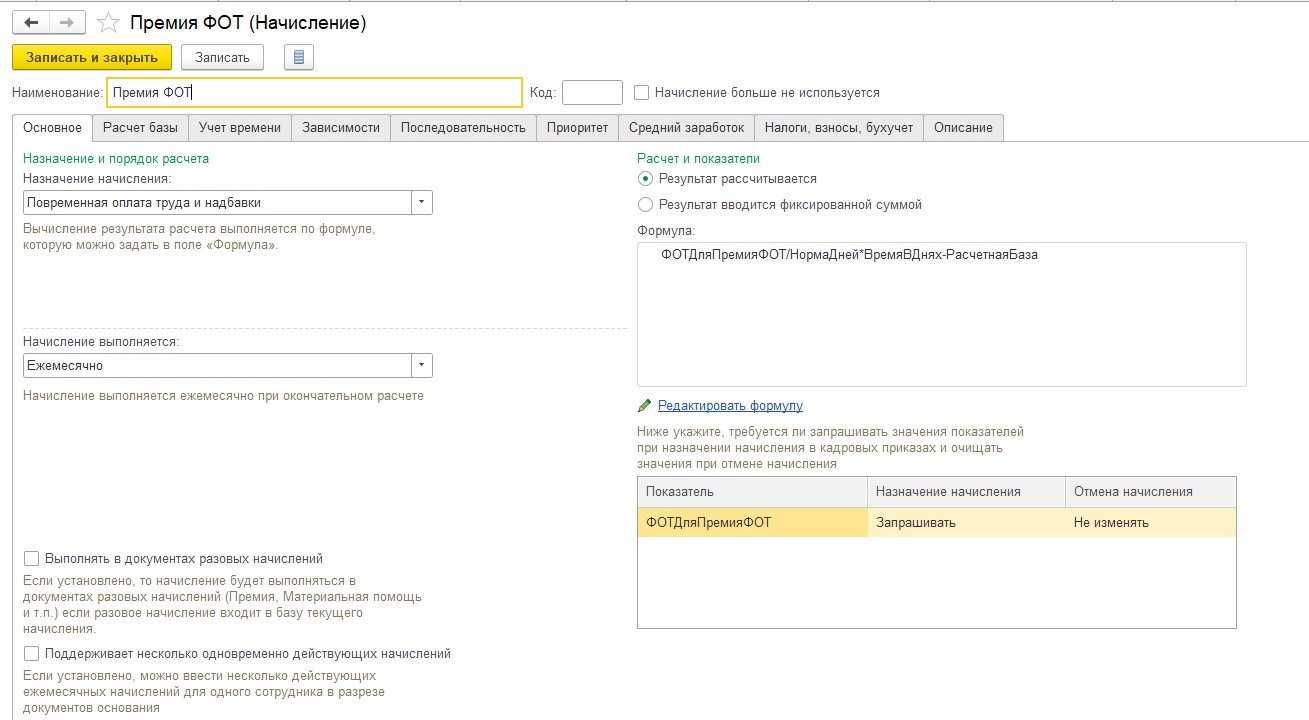Go to 'Налоги, взносы, бухучет' tab

tap(838, 128)
